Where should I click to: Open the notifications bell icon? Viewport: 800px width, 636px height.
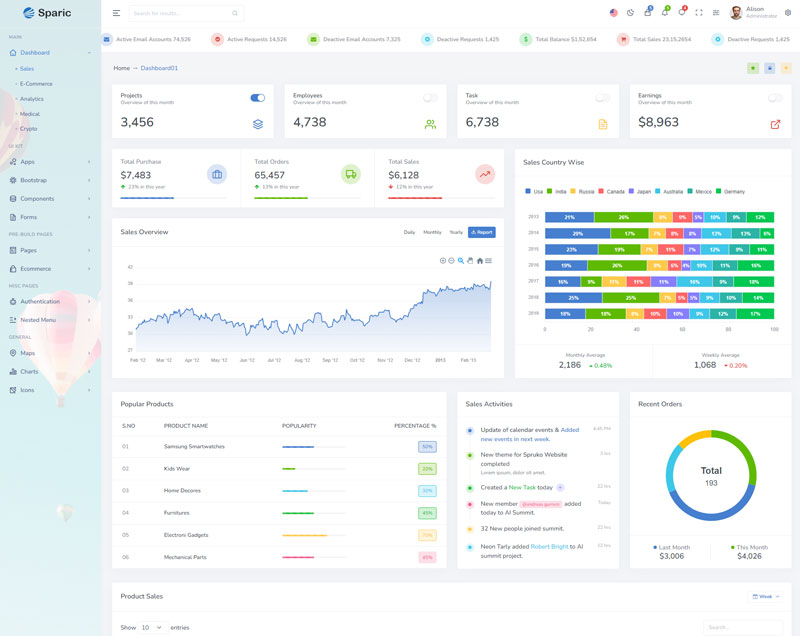click(664, 13)
